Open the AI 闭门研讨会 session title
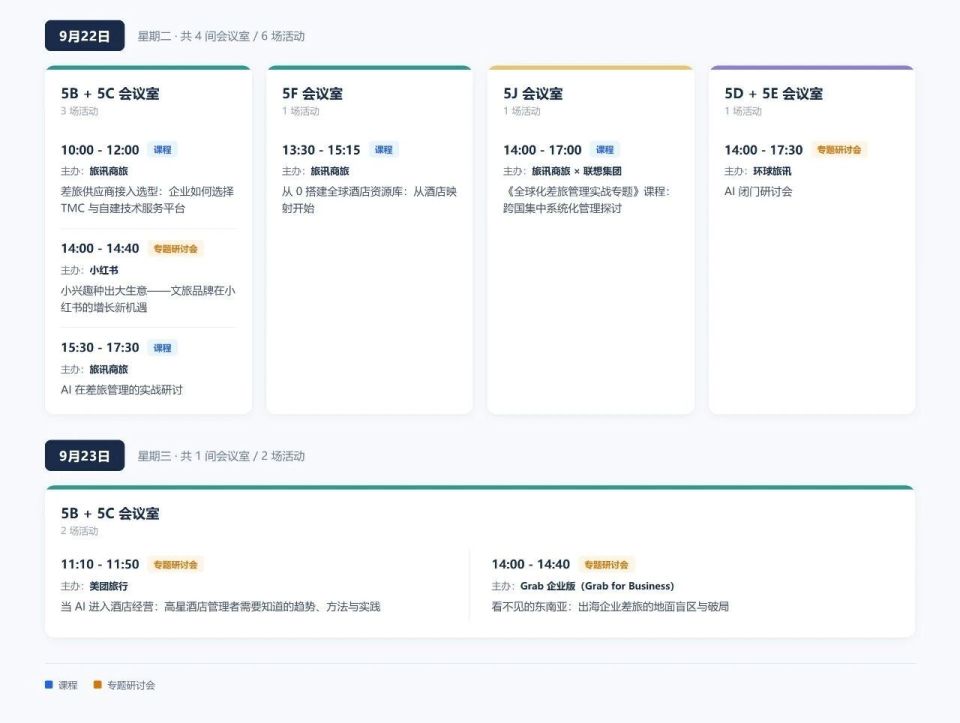The height and width of the screenshot is (723, 960). (758, 192)
